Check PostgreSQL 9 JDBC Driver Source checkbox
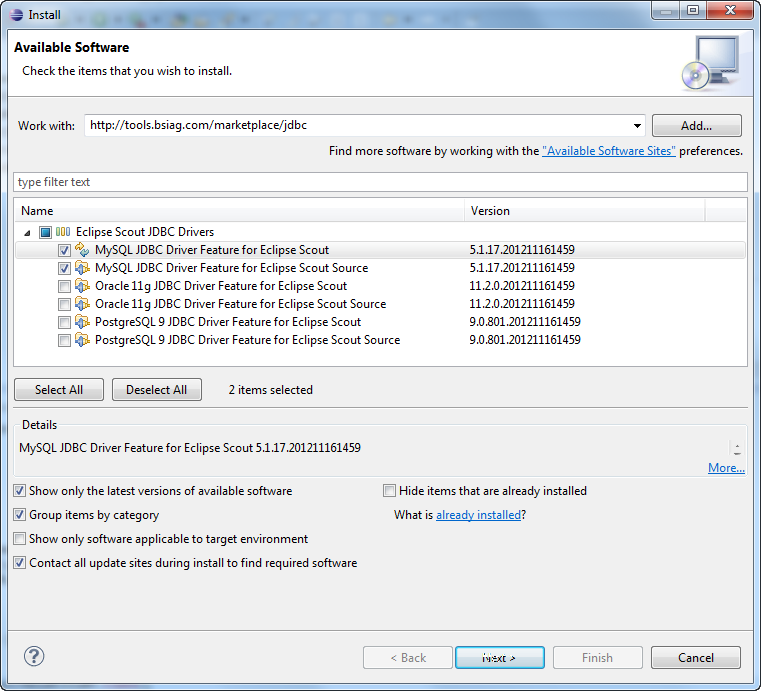 pos(64,340)
